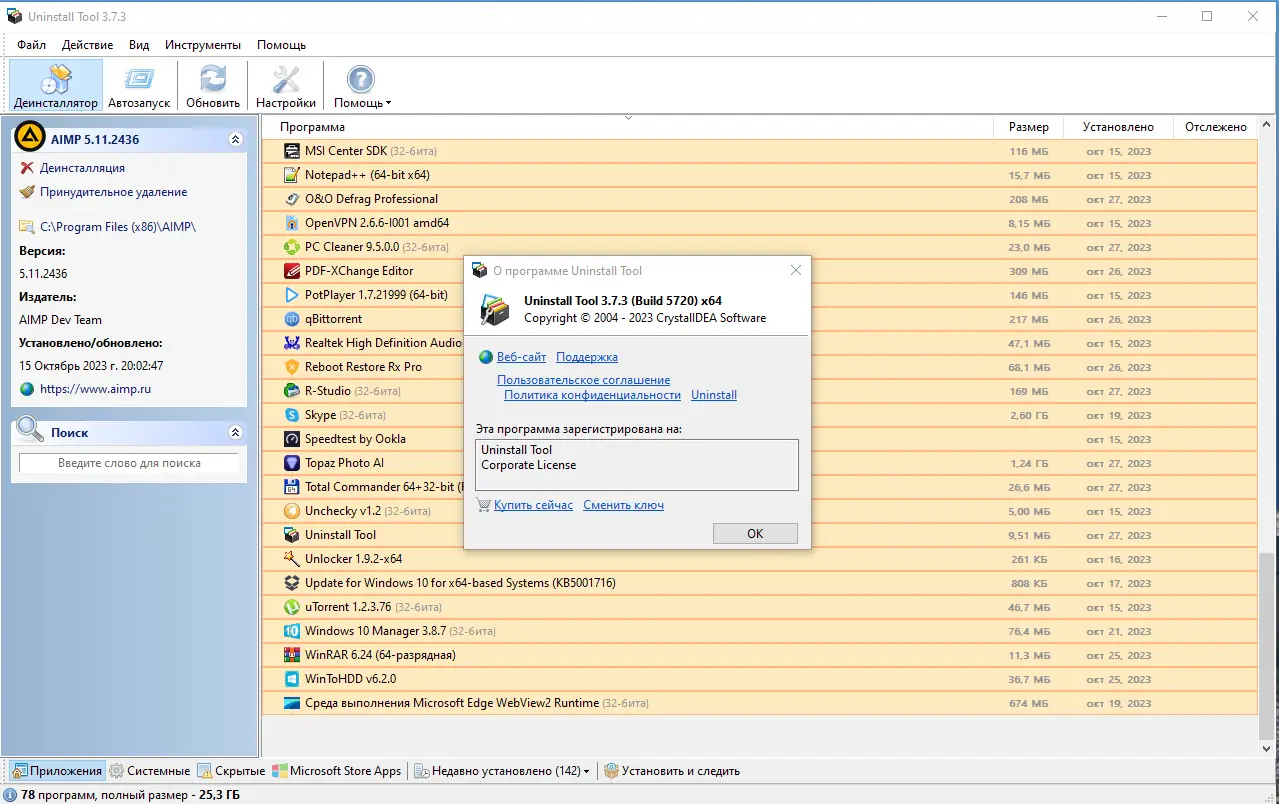Open the C:\Program Files (x86)\AIMP\ folder link

pyautogui.click(x=118, y=227)
